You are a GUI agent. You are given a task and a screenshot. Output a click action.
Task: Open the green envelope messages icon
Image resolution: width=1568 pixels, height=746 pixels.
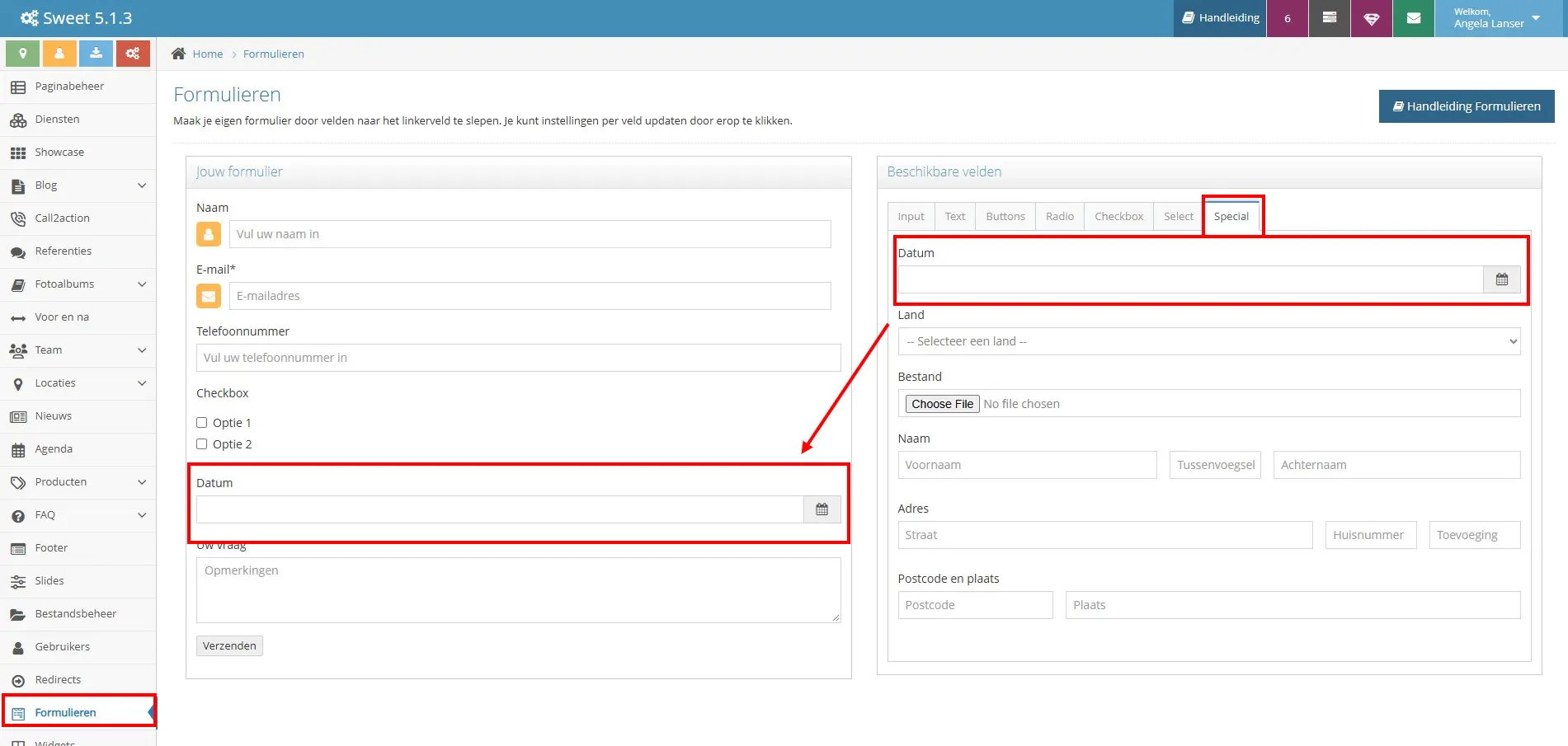pyautogui.click(x=1414, y=18)
